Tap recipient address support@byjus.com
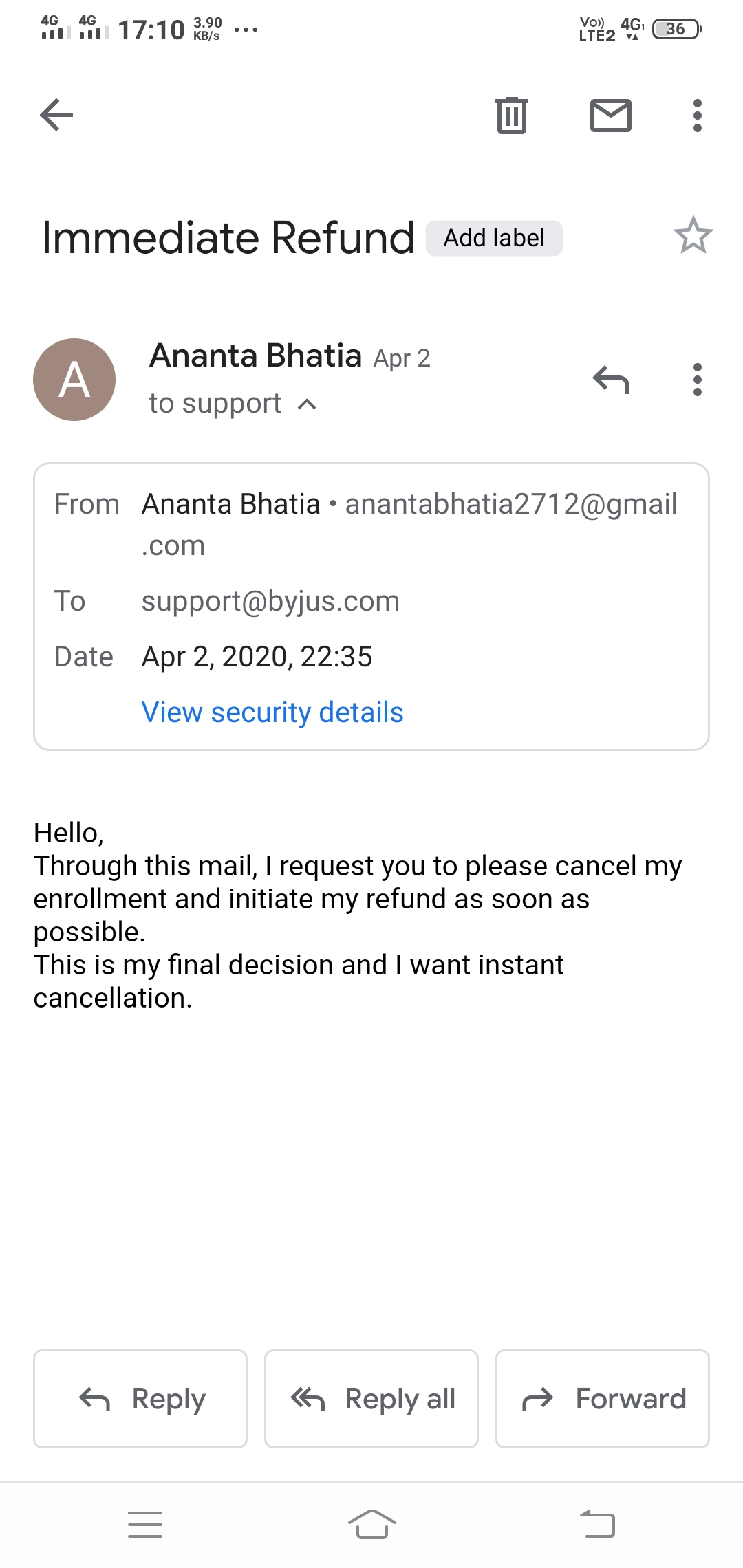743x1568 pixels. coord(270,601)
